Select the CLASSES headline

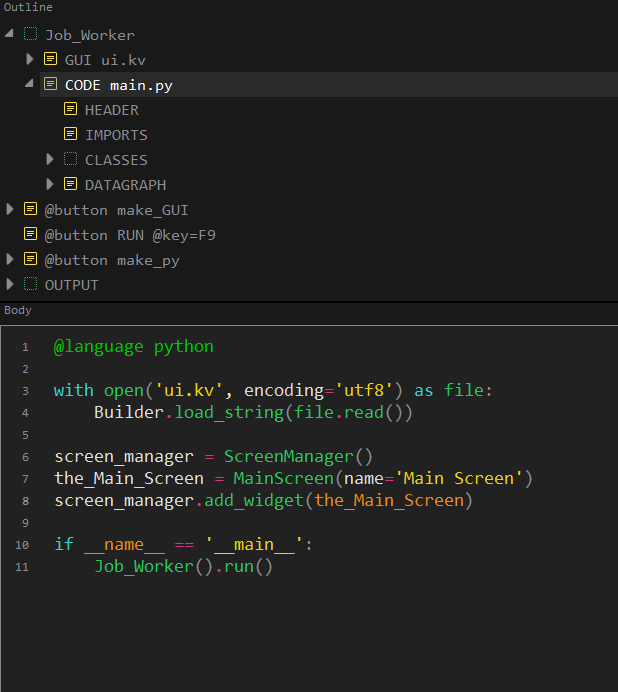tap(117, 160)
